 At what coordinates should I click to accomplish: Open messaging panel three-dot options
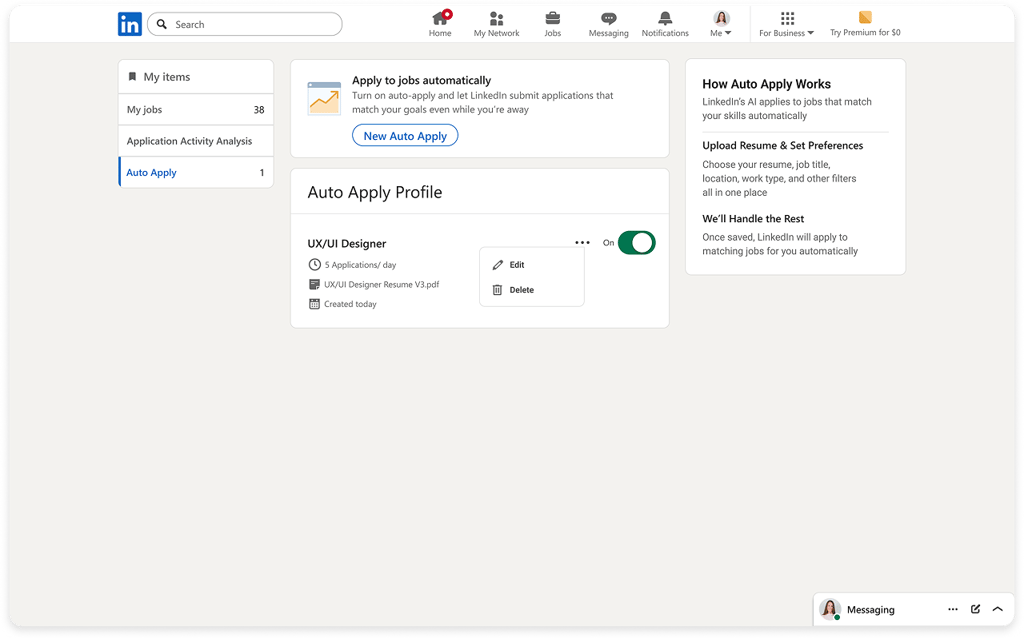pos(953,609)
